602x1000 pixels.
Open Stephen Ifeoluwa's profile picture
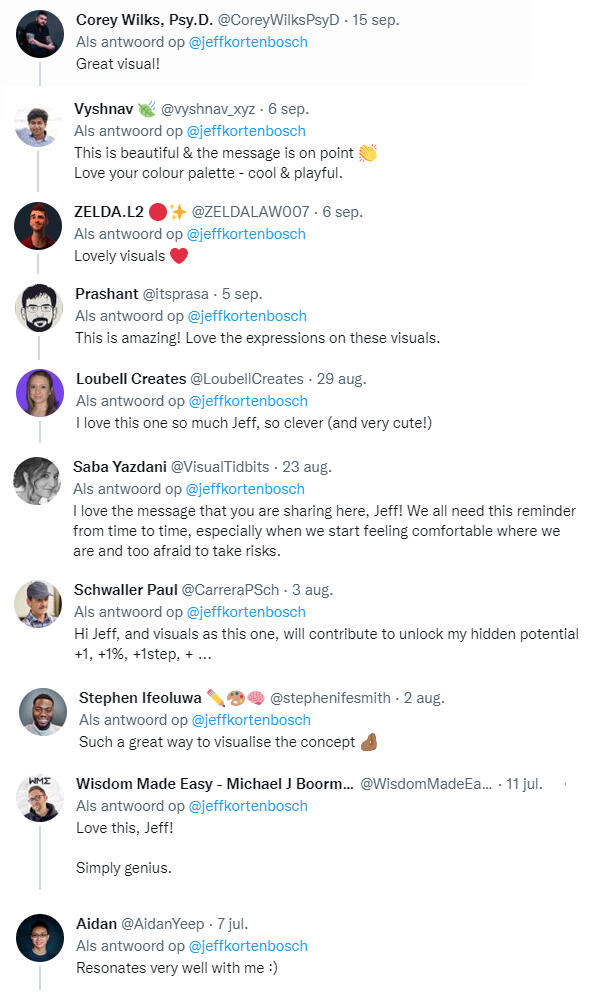[43, 712]
